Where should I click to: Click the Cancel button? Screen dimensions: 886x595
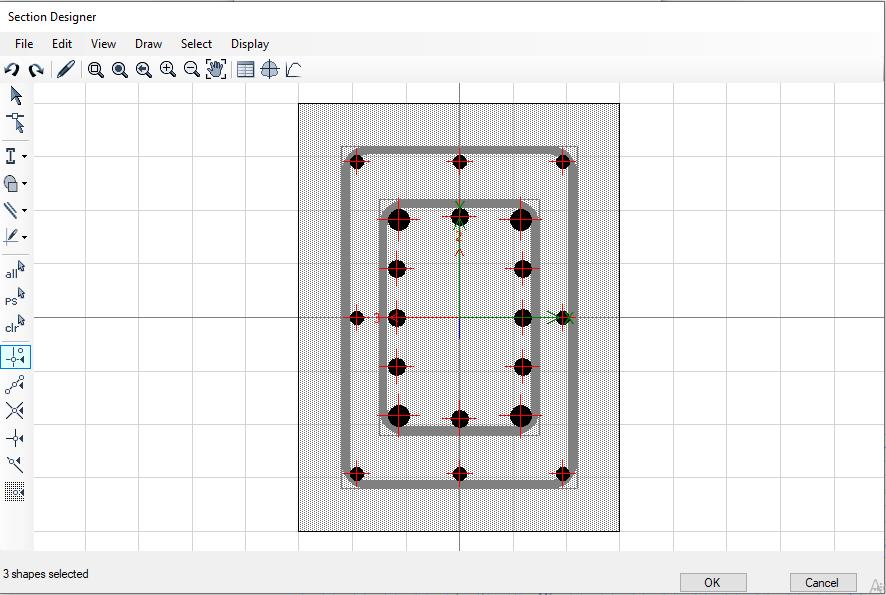(823, 583)
